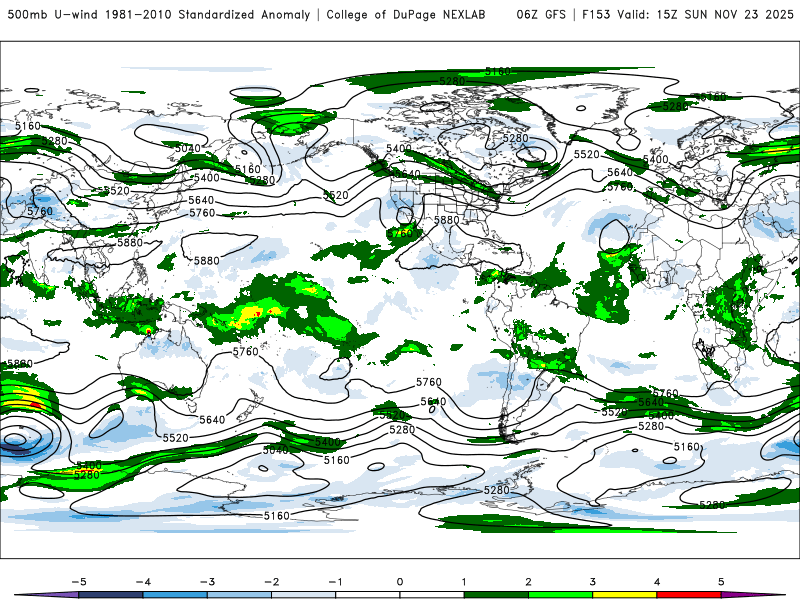Click the dark green 1 to 2 colorbar segment
Image resolution: width=800 pixels, height=600 pixels.
click(x=496, y=595)
